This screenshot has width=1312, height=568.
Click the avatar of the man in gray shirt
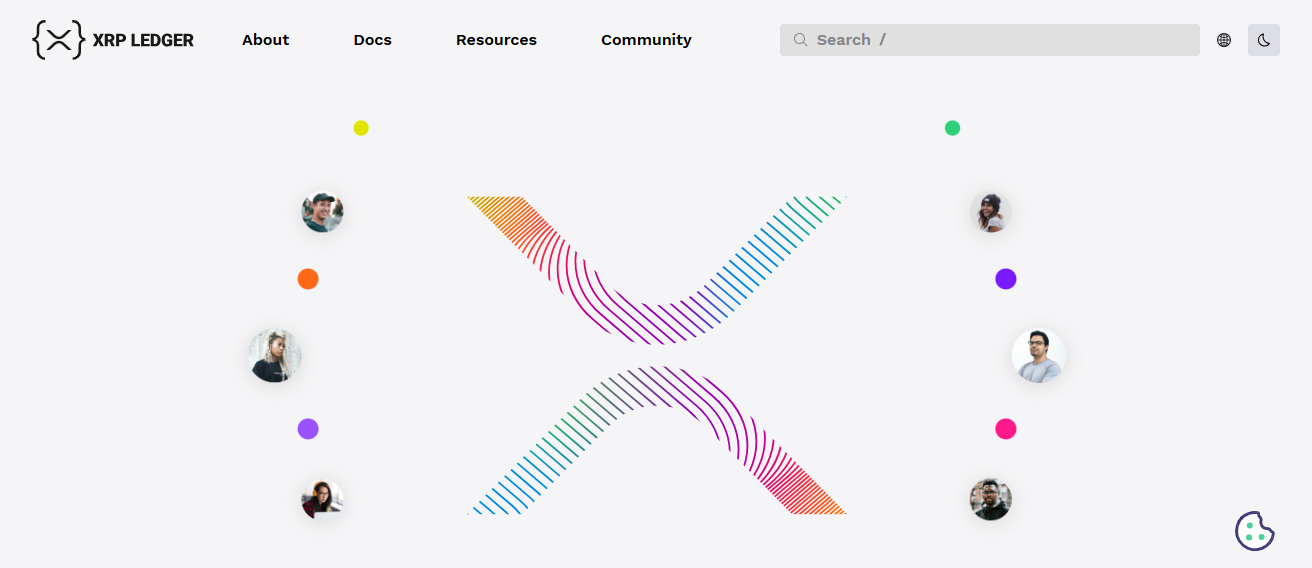1038,356
